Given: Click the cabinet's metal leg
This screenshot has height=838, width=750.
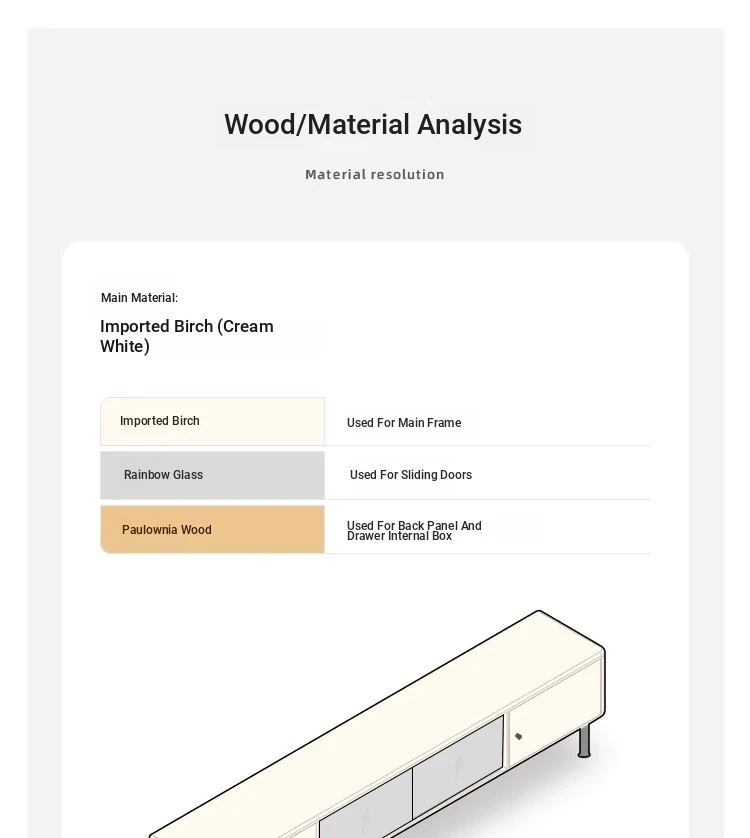Looking at the screenshot, I should [x=585, y=740].
